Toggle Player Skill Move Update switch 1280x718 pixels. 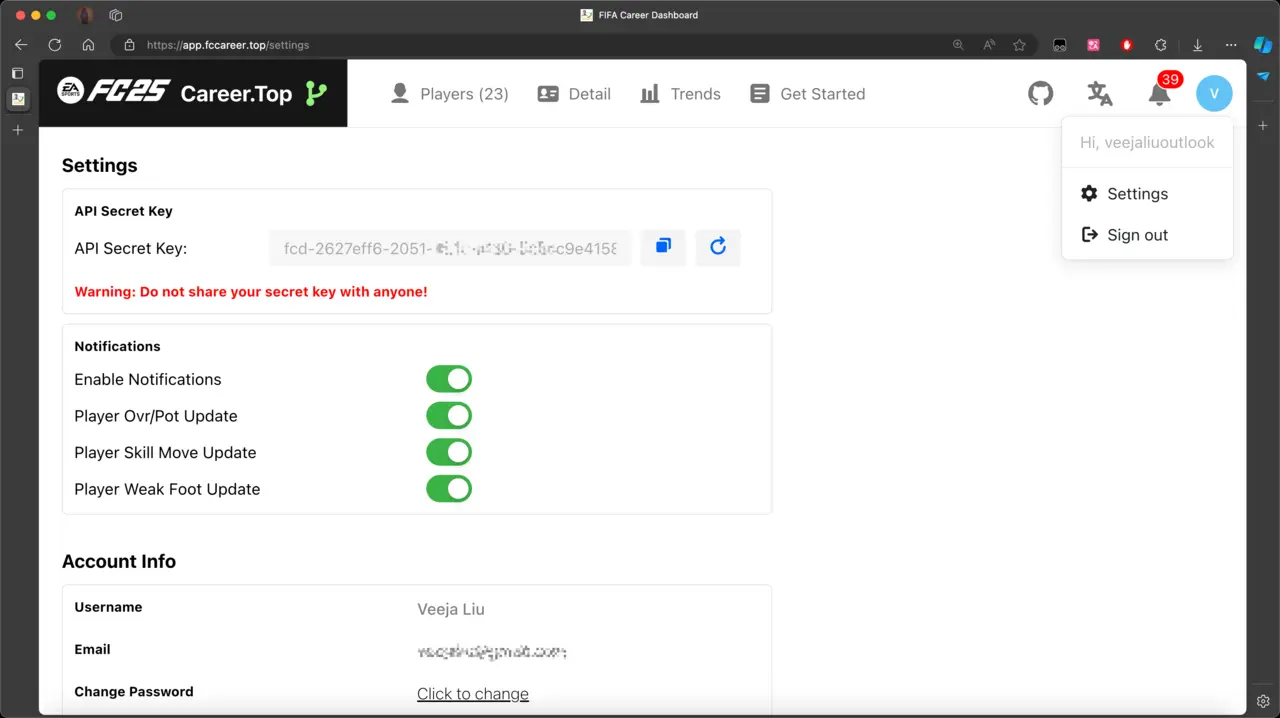(x=449, y=452)
